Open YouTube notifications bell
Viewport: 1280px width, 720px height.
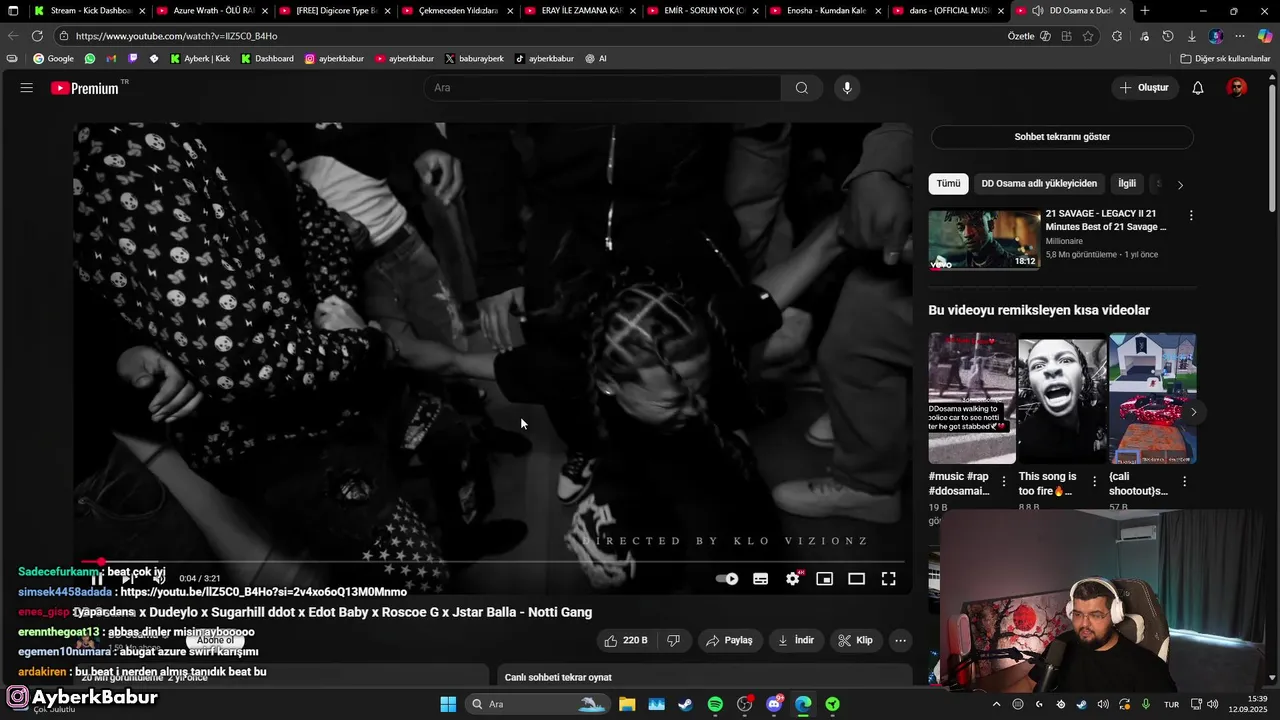[1197, 88]
